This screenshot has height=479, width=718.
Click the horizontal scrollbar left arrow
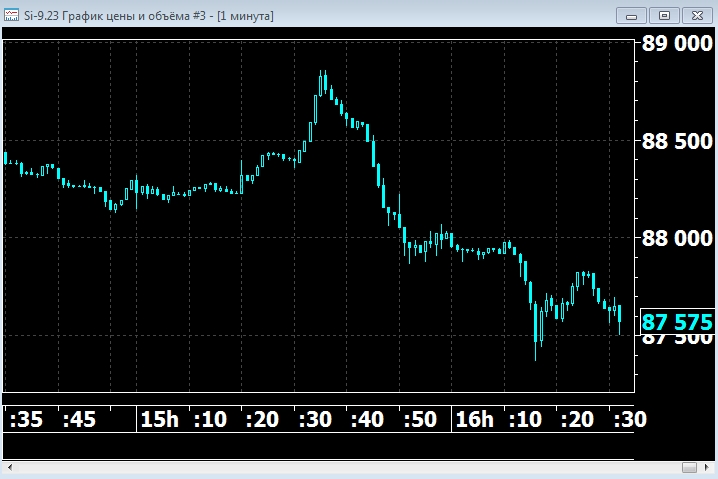(10, 467)
